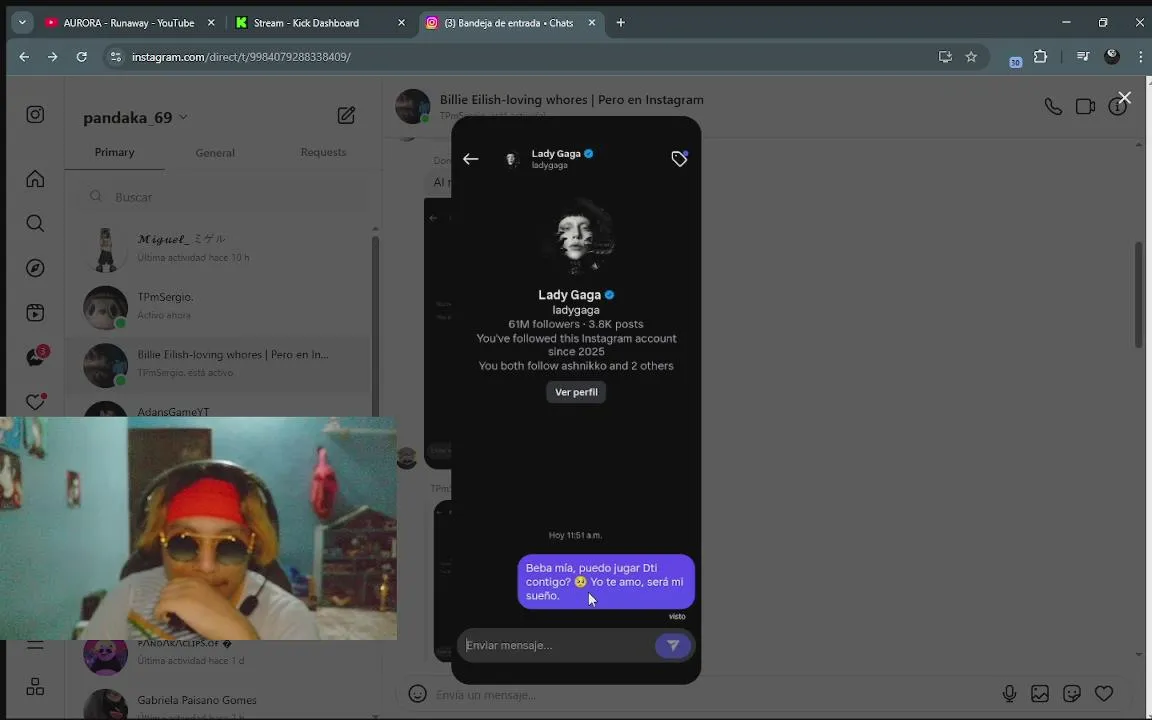
Task: Close the Kick Dashboard tab
Action: tap(401, 23)
